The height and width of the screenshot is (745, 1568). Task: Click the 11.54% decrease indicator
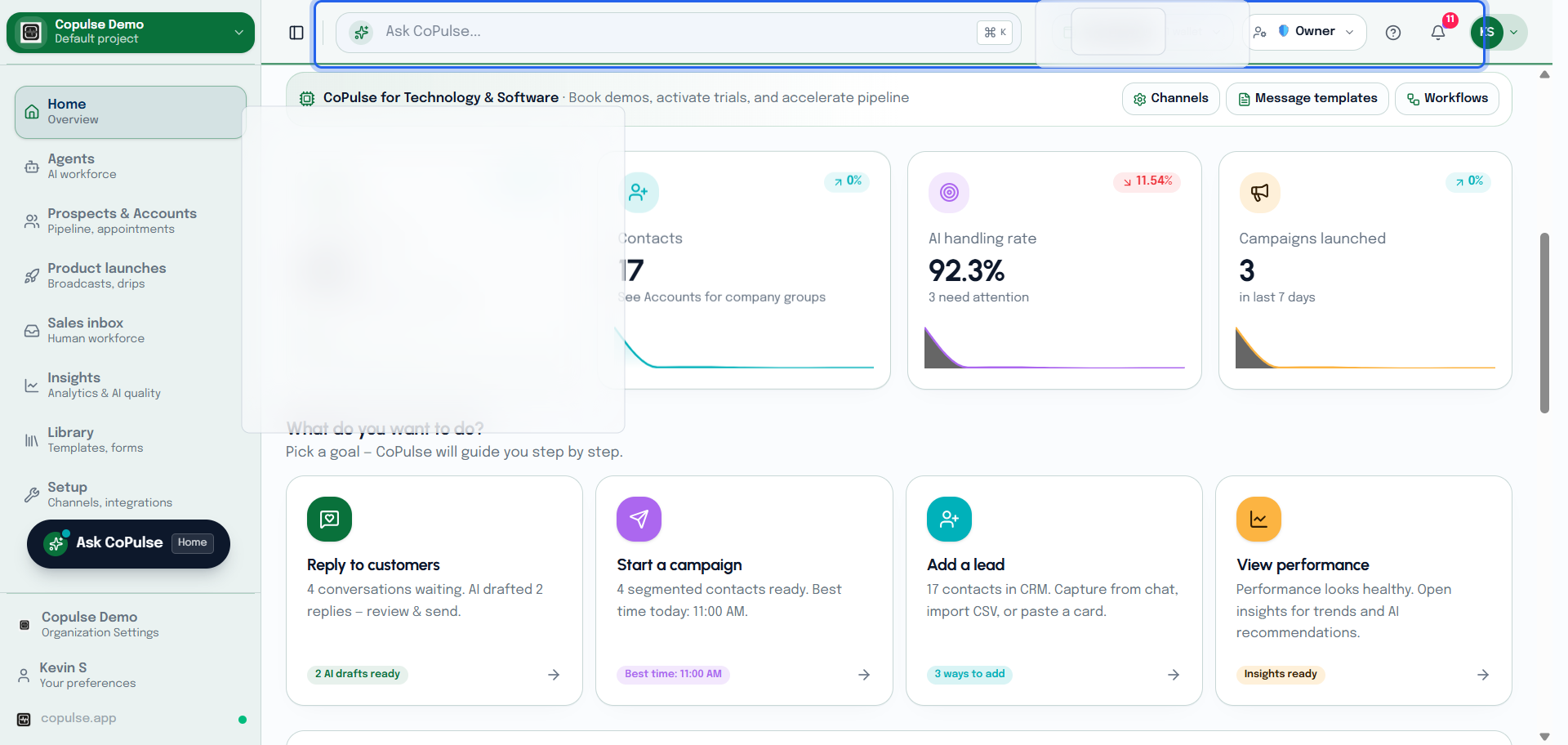pos(1147,181)
